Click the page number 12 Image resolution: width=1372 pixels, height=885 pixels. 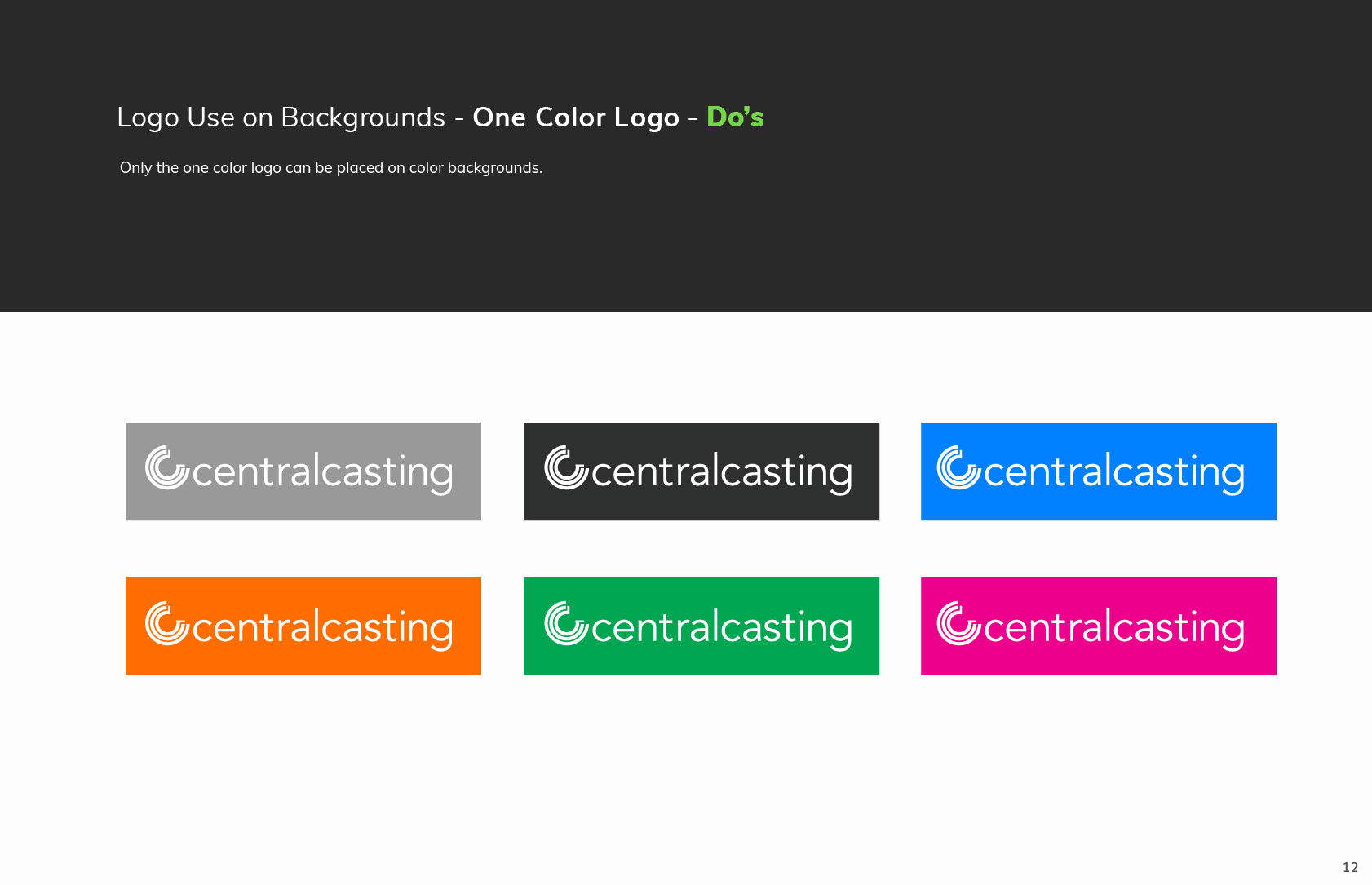tap(1350, 867)
